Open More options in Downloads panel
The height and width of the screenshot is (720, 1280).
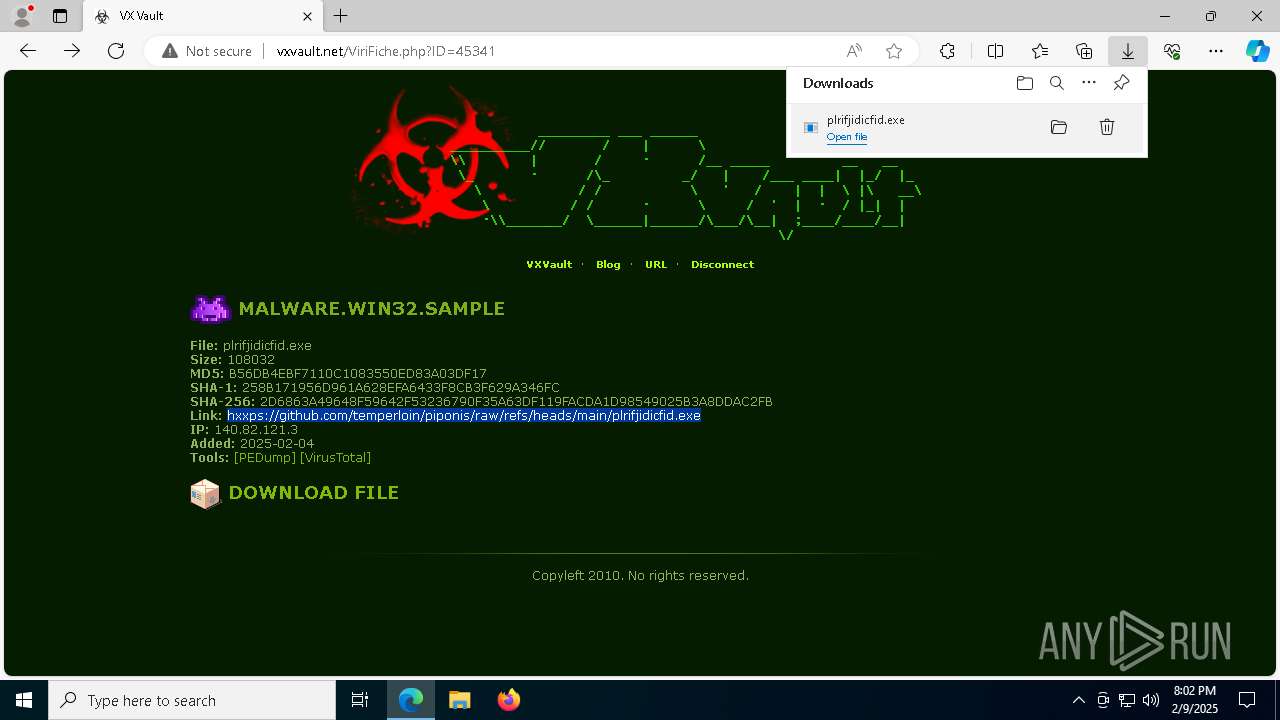1089,83
